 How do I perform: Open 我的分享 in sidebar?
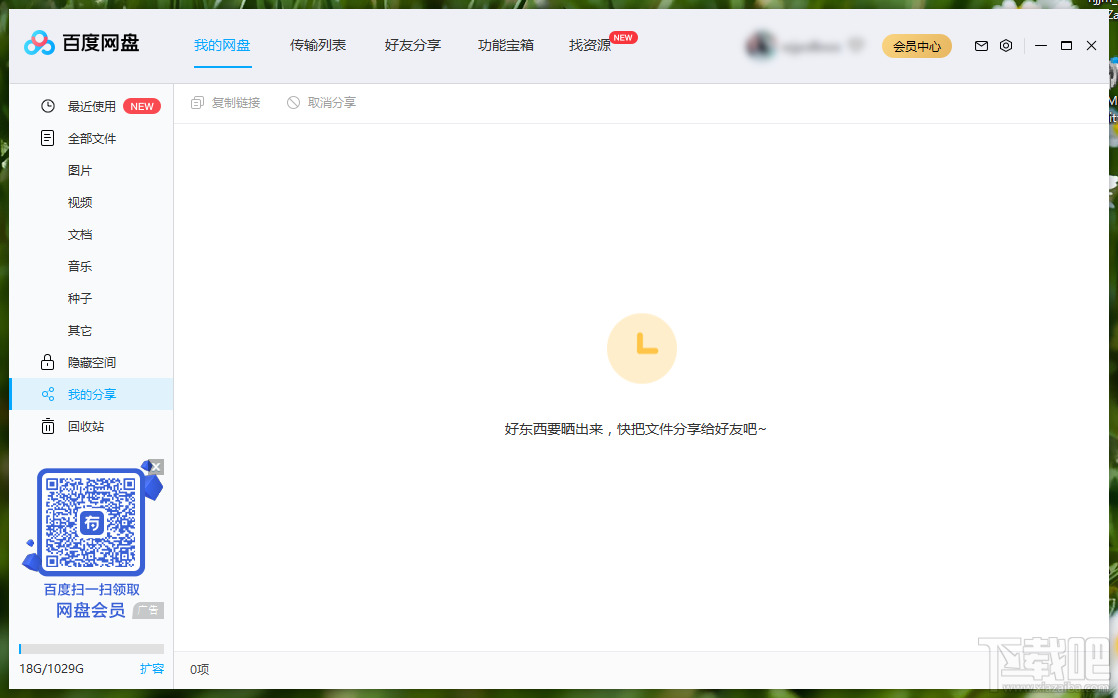click(91, 394)
